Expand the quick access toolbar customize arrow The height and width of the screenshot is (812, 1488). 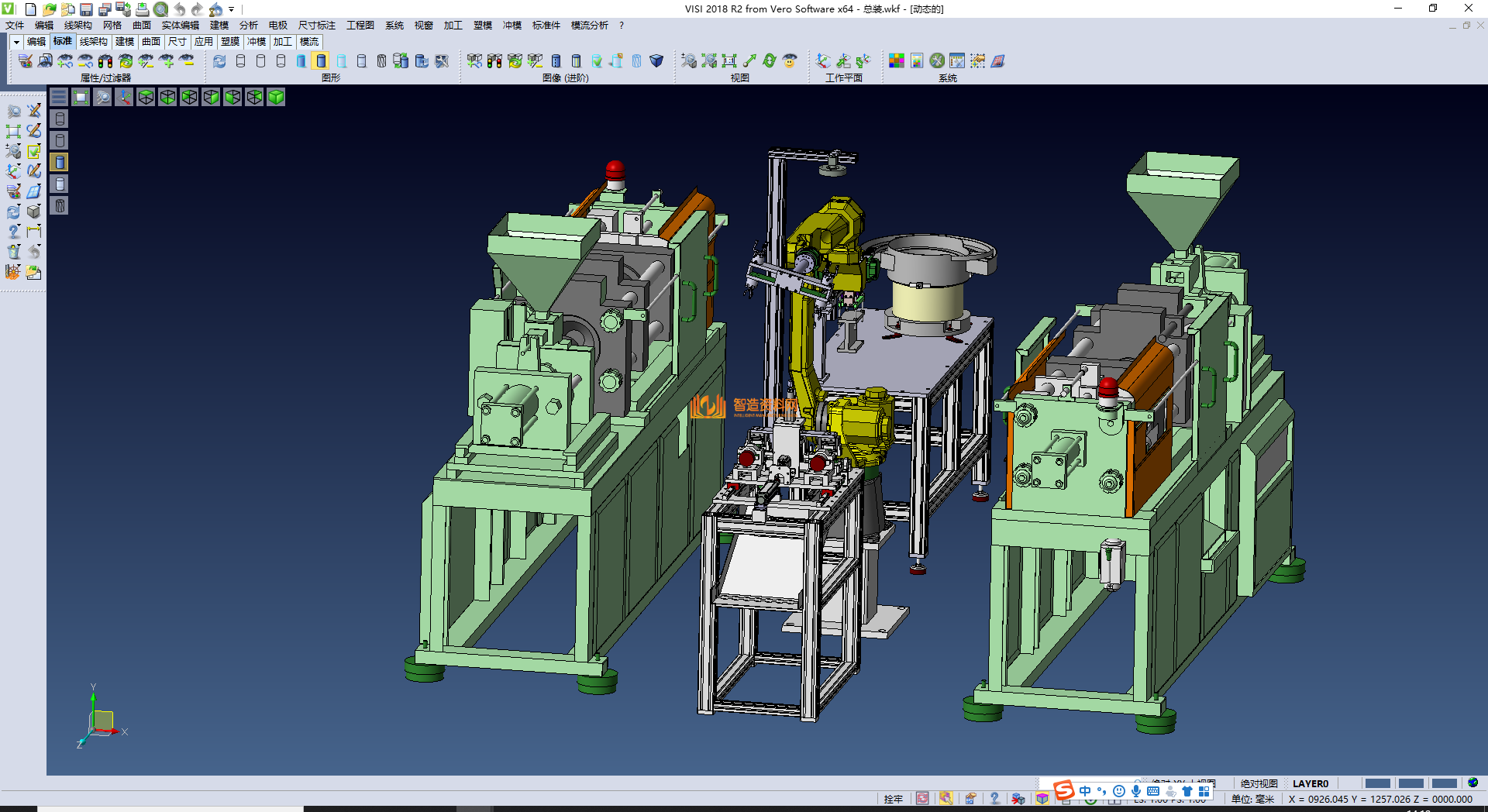[231, 9]
